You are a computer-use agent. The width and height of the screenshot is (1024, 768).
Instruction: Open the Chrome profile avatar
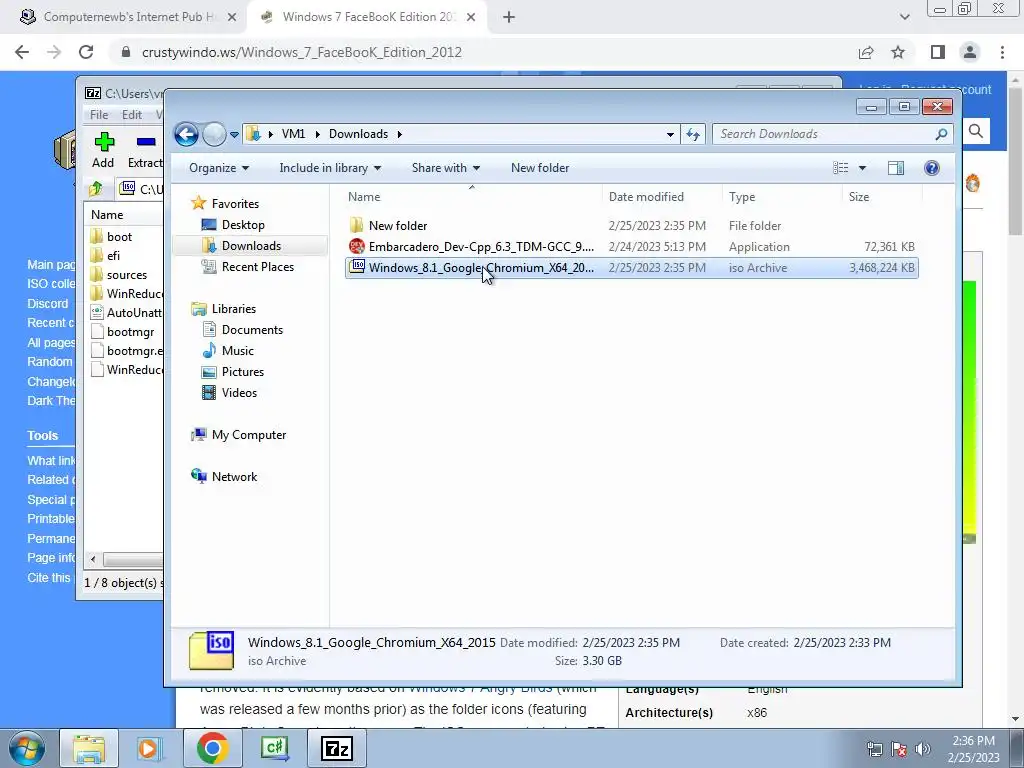pos(970,52)
